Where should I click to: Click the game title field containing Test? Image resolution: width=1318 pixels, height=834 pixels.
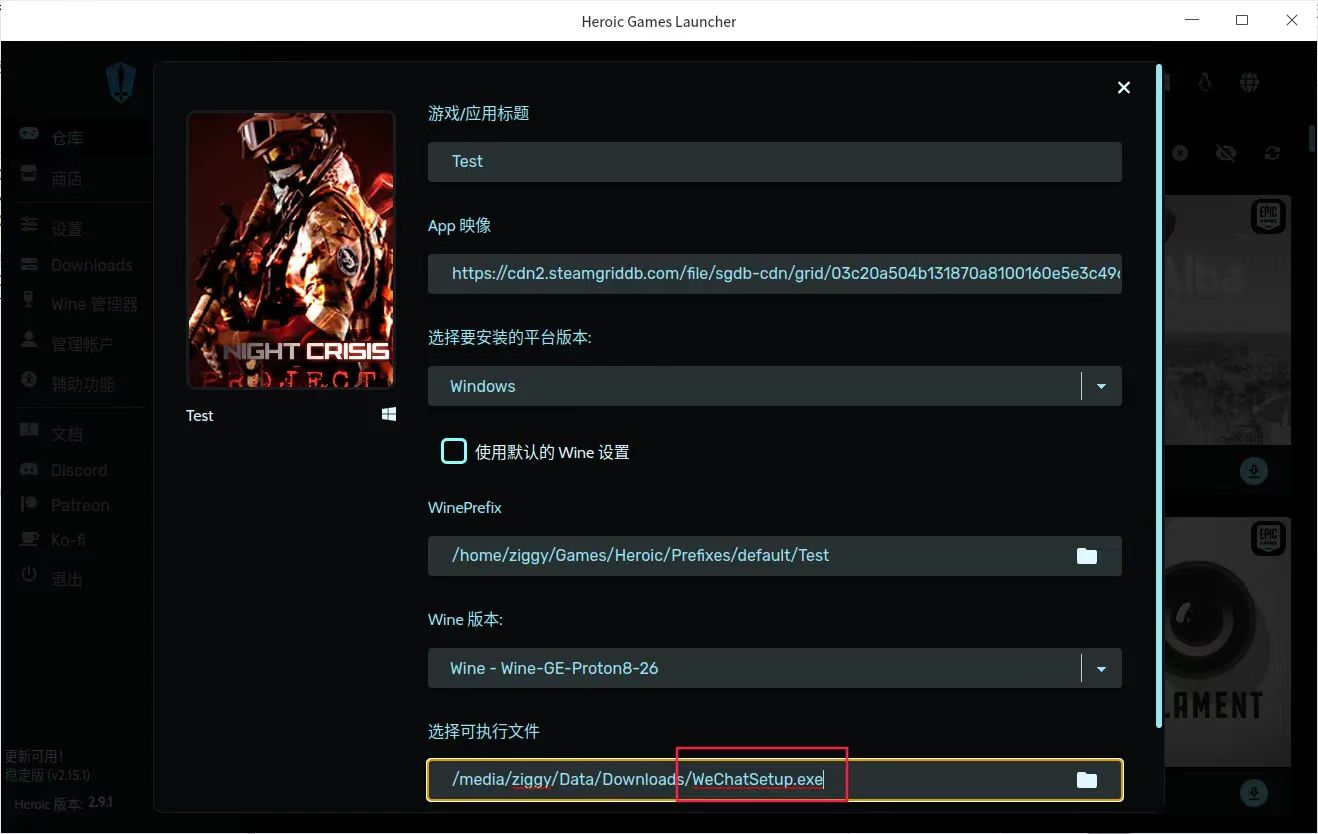pos(774,161)
